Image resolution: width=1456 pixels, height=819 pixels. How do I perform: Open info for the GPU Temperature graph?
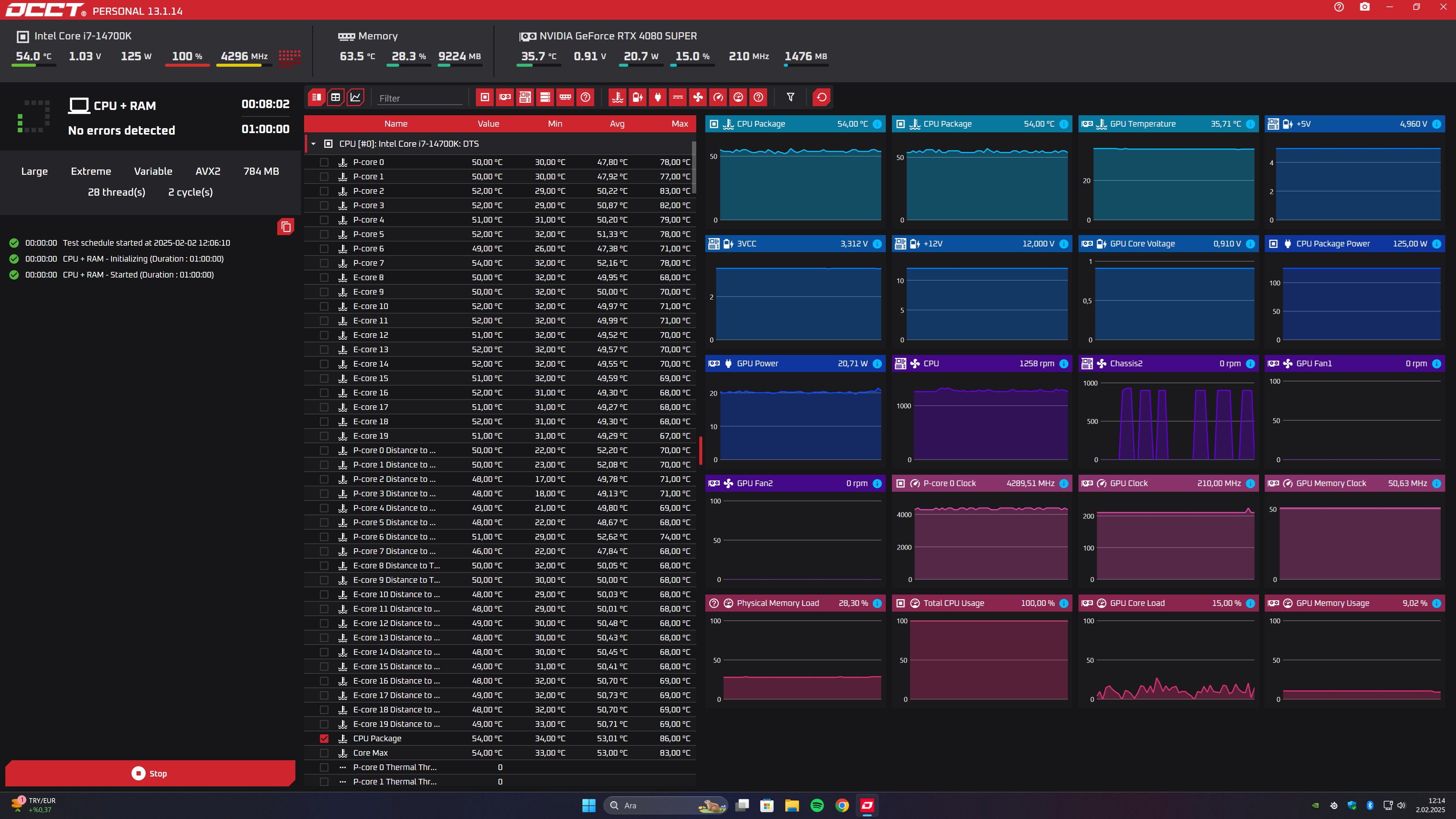(x=1250, y=124)
